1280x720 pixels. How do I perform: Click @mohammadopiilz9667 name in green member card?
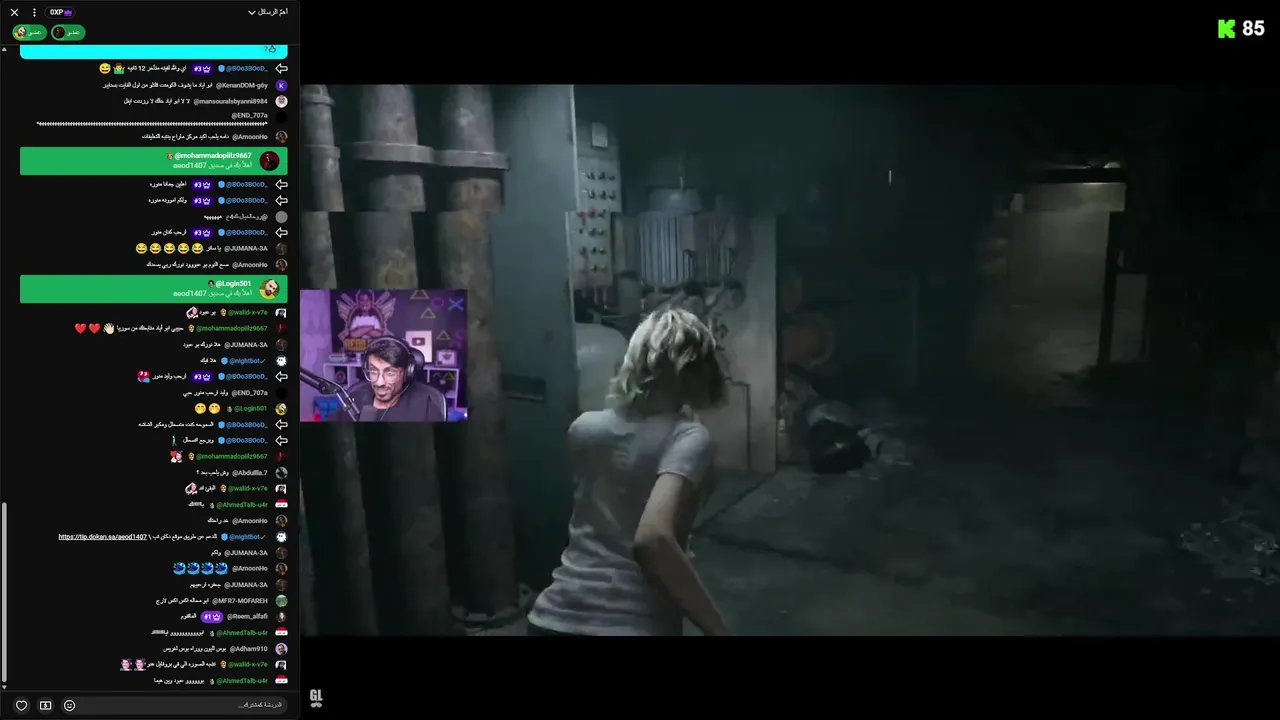point(213,156)
